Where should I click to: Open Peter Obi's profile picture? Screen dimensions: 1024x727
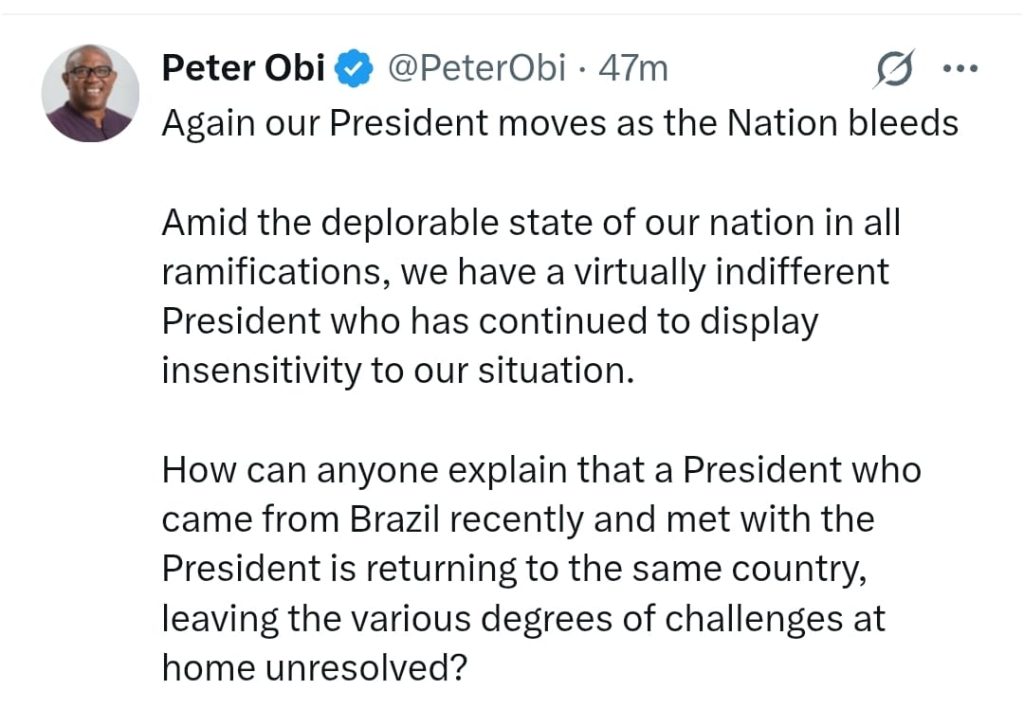90,93
